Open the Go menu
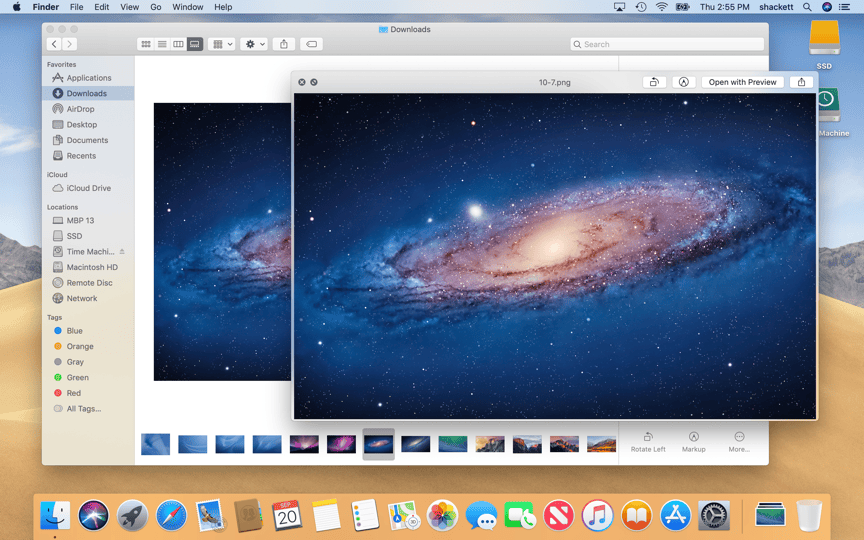This screenshot has width=864, height=540. pos(156,7)
